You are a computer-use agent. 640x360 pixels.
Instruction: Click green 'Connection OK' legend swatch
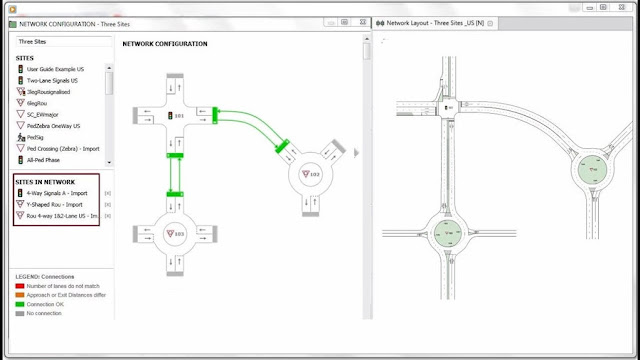[x=20, y=304]
